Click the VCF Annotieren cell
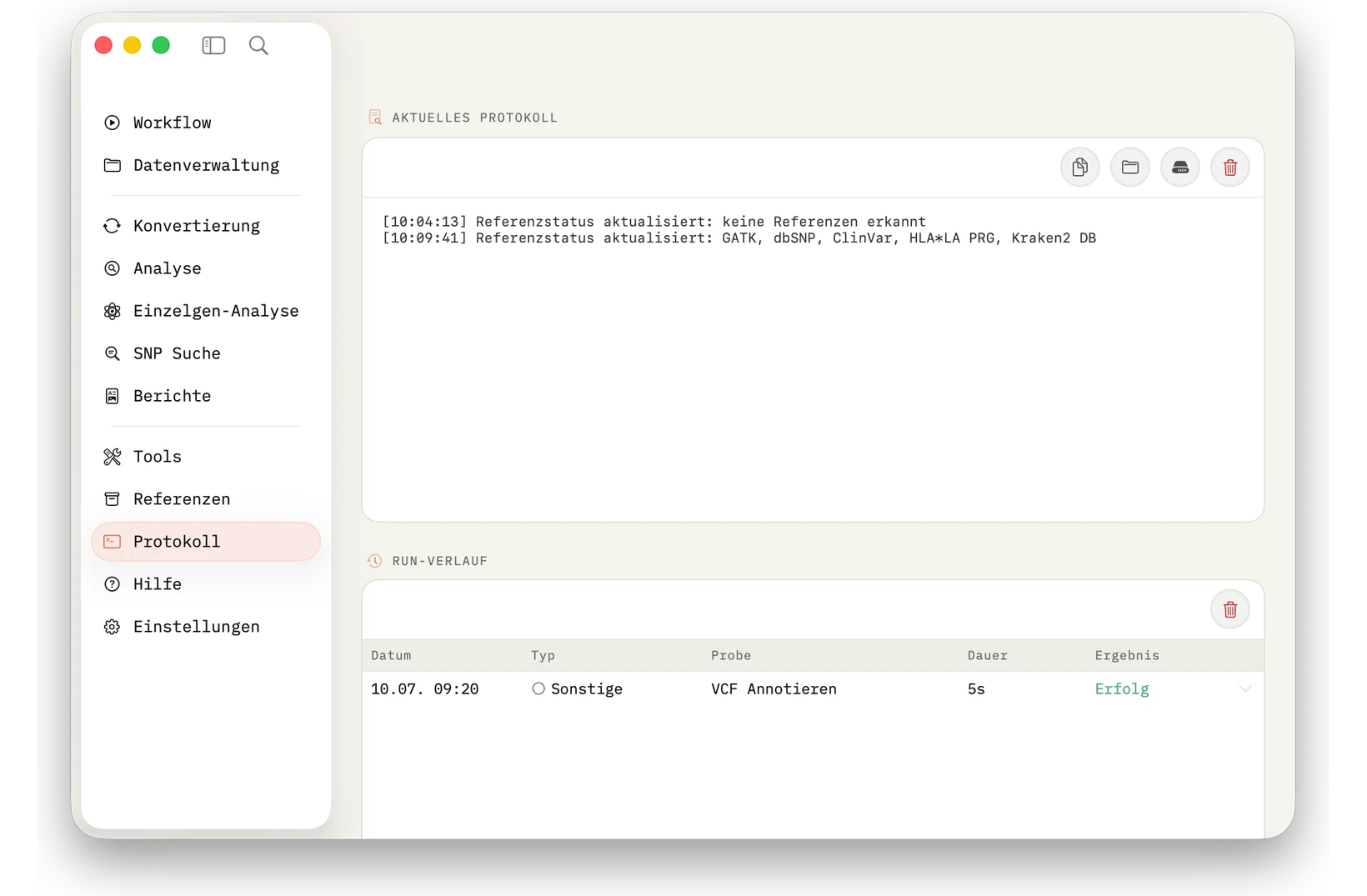The height and width of the screenshot is (896, 1367). click(x=774, y=689)
